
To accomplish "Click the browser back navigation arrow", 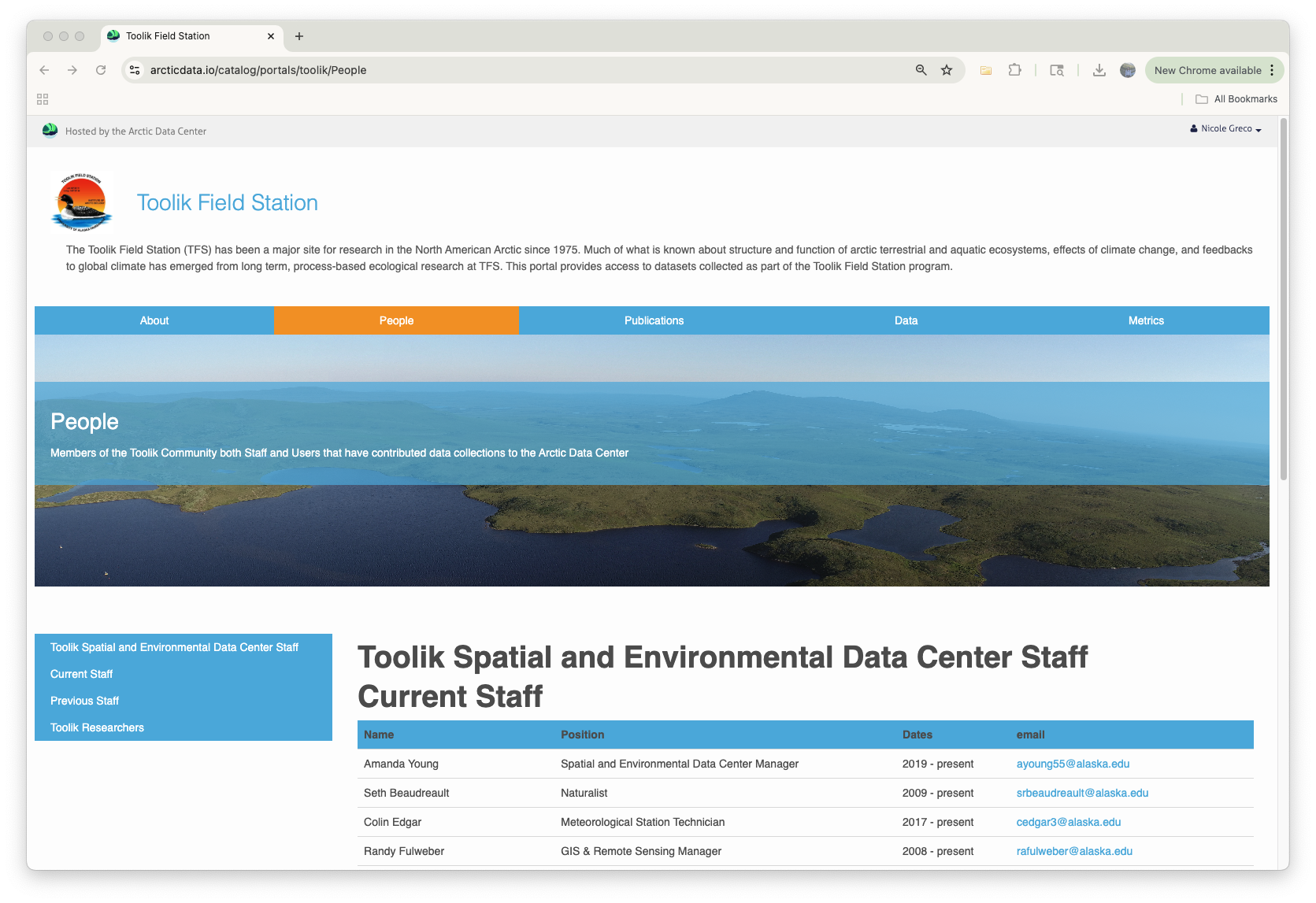I will coord(44,70).
